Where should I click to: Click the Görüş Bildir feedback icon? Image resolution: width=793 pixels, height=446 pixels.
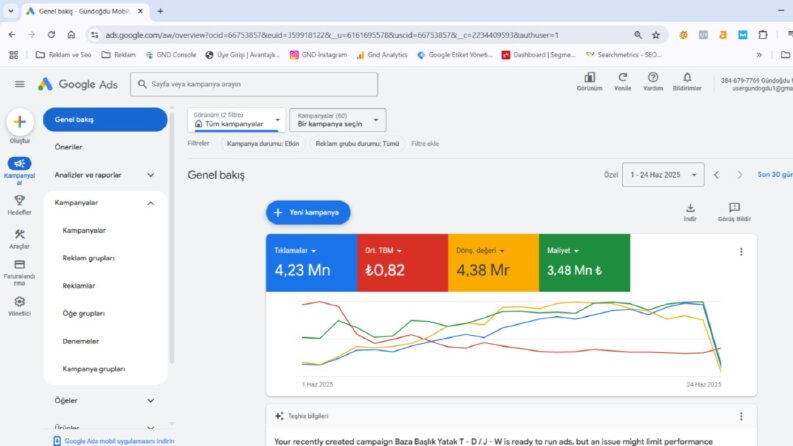click(x=734, y=207)
